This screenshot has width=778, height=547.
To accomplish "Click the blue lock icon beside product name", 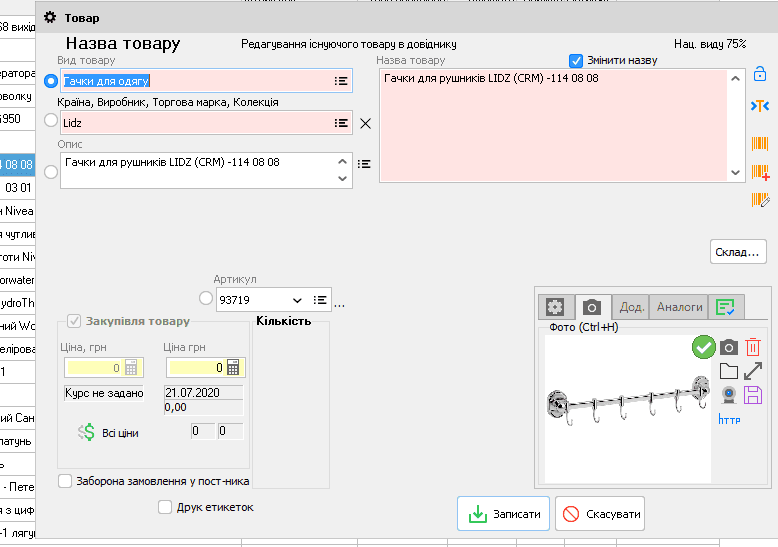I will (x=760, y=75).
